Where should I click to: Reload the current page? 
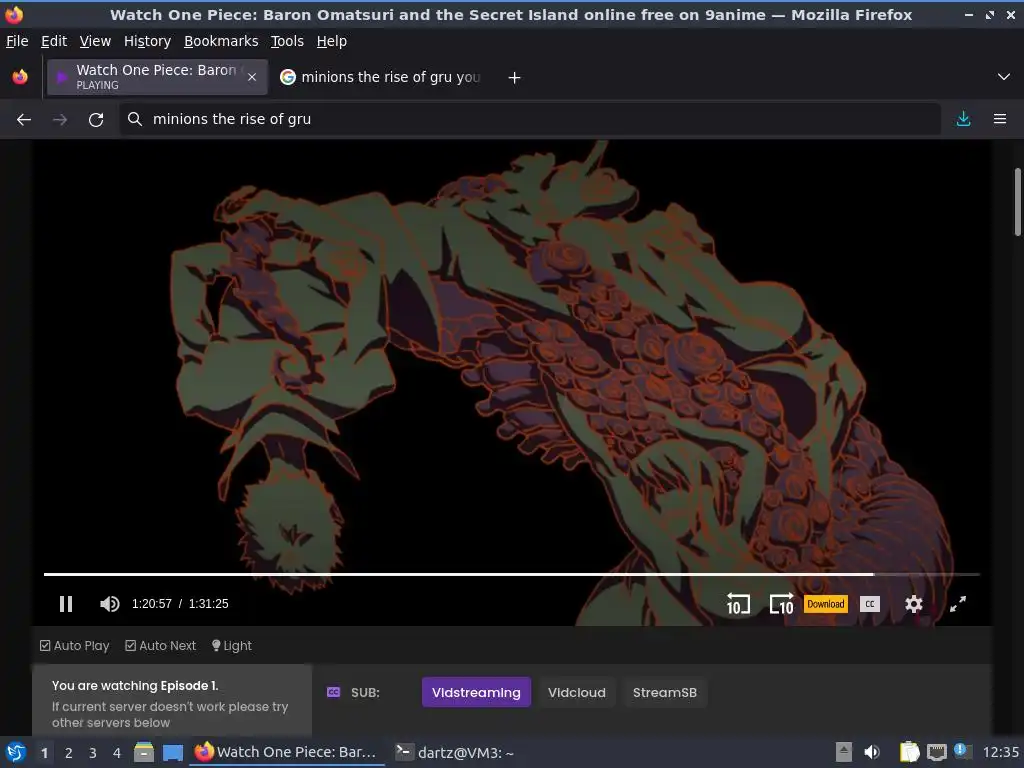[x=96, y=120]
